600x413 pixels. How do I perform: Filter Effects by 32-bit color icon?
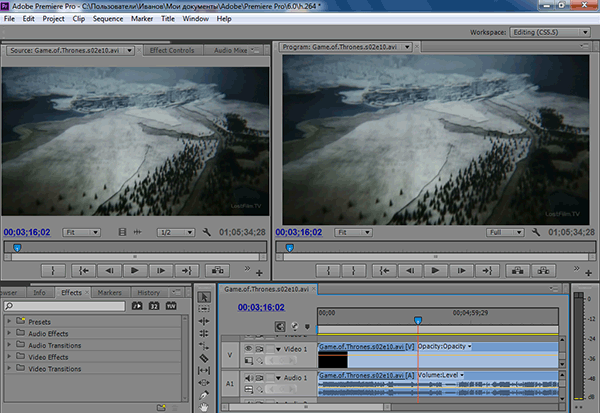pyautogui.click(x=154, y=306)
